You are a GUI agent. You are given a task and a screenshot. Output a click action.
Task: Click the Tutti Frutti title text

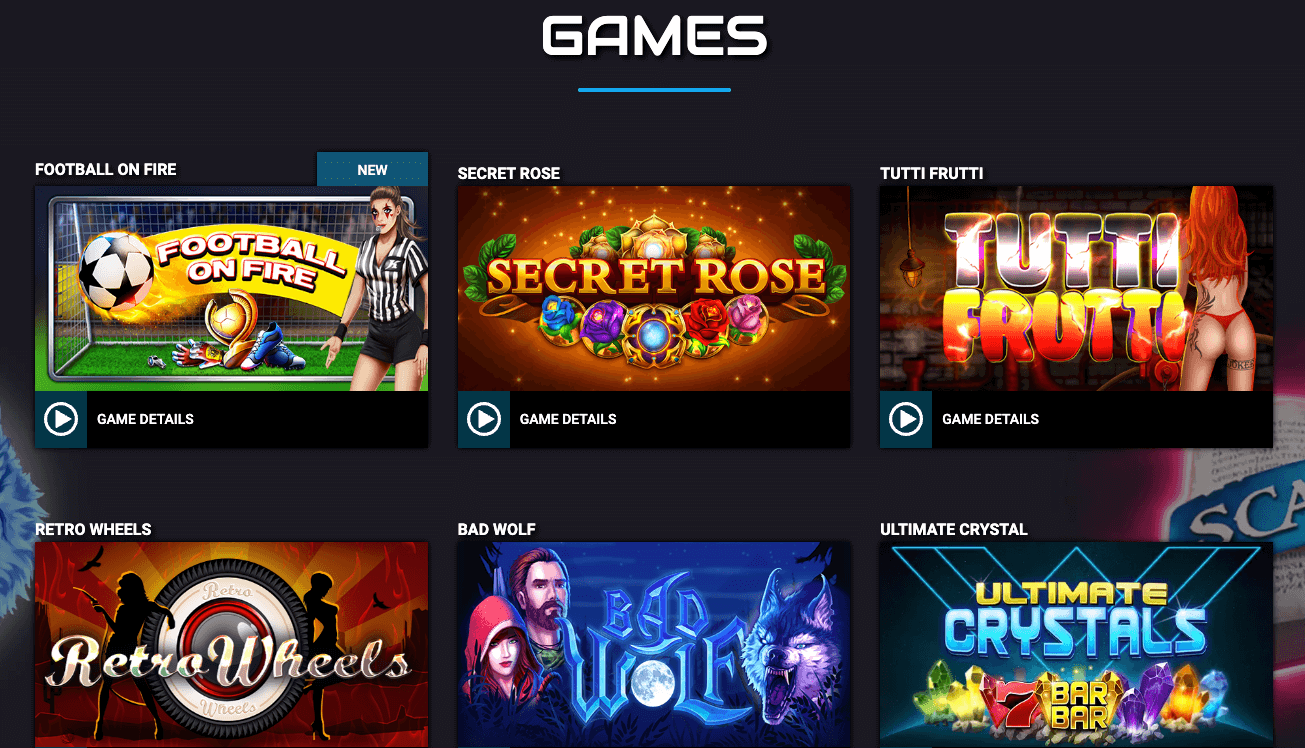[x=932, y=173]
